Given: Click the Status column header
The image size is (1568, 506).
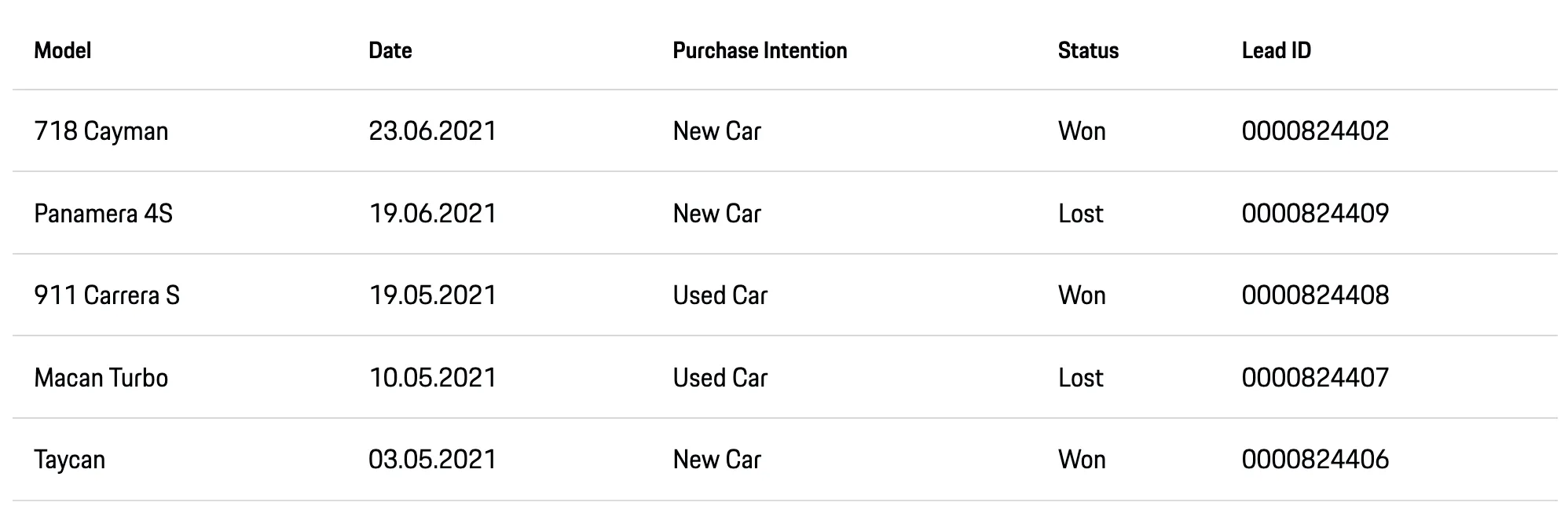Looking at the screenshot, I should coord(1088,51).
